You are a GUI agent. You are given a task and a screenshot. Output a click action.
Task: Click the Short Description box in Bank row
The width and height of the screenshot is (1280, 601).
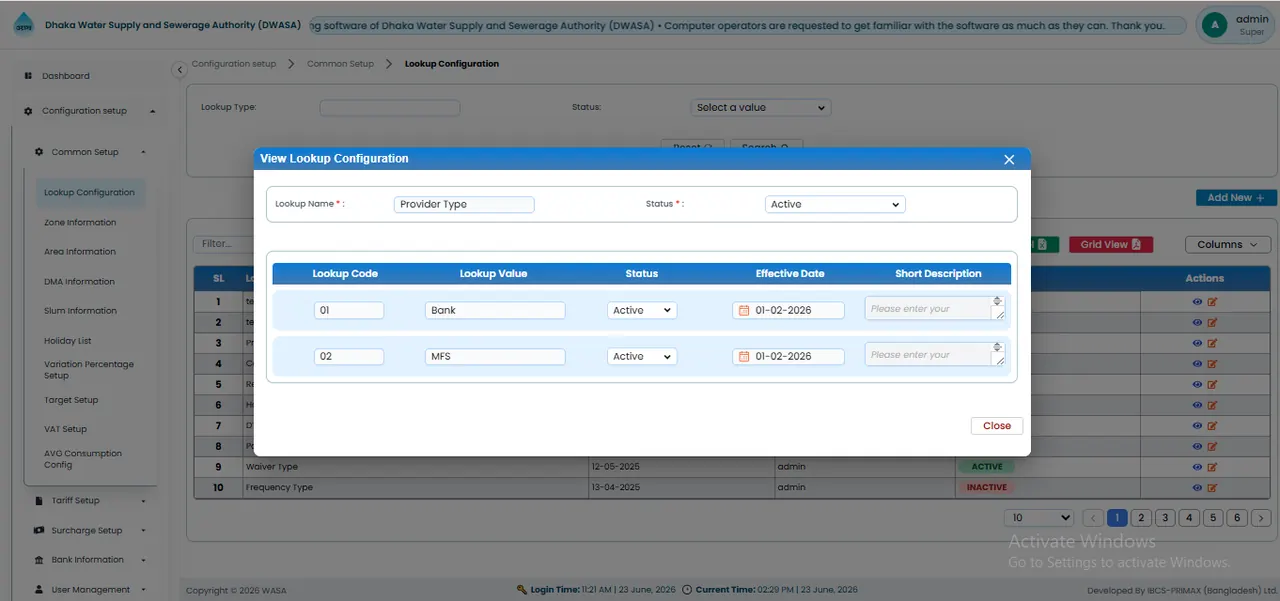935,309
